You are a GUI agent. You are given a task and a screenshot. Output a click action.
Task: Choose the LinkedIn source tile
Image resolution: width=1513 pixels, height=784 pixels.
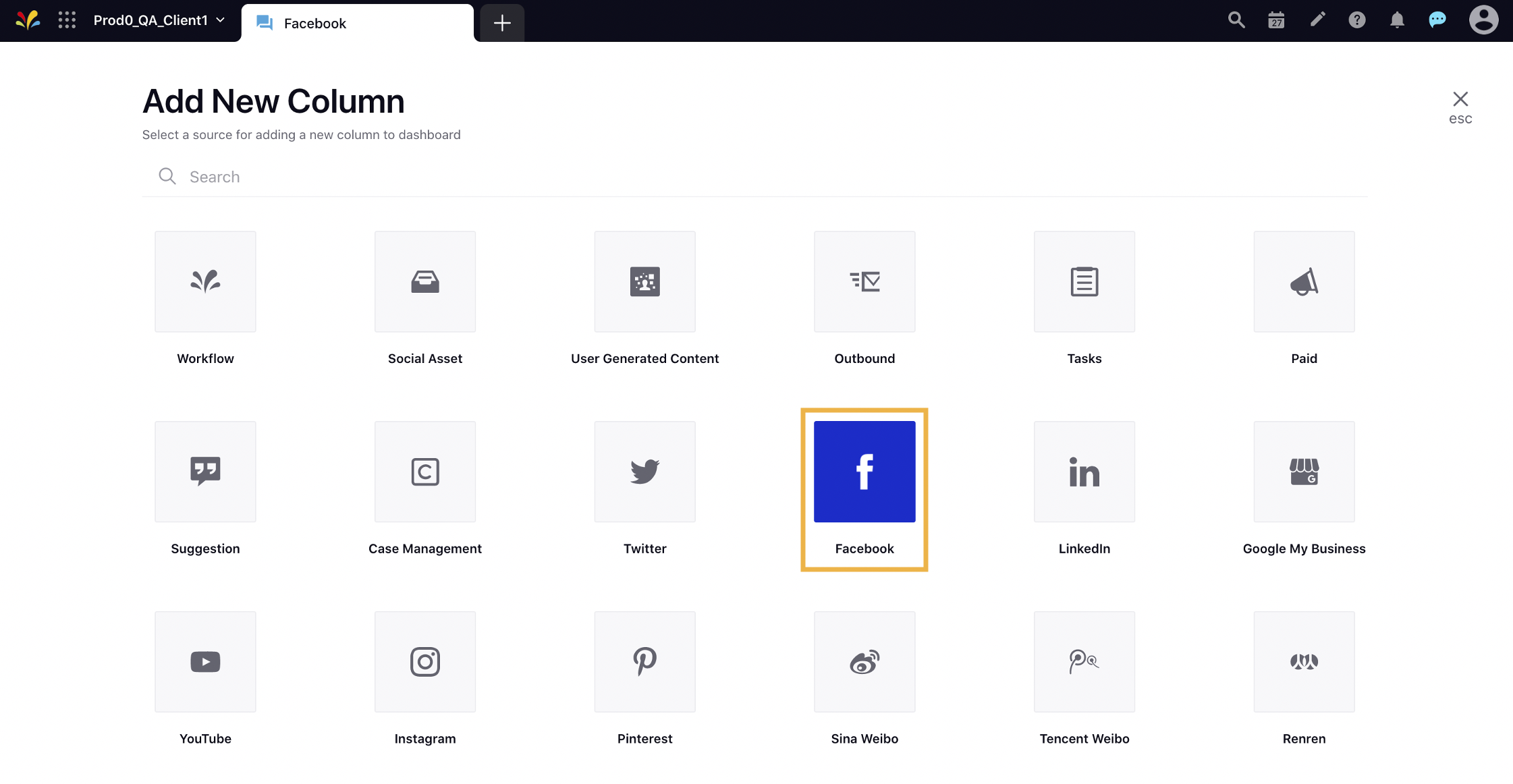[1084, 472]
